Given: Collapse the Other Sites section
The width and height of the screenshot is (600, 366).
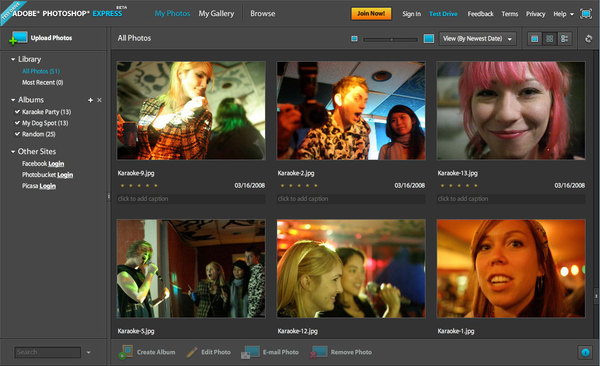Looking at the screenshot, I should pyautogui.click(x=13, y=152).
